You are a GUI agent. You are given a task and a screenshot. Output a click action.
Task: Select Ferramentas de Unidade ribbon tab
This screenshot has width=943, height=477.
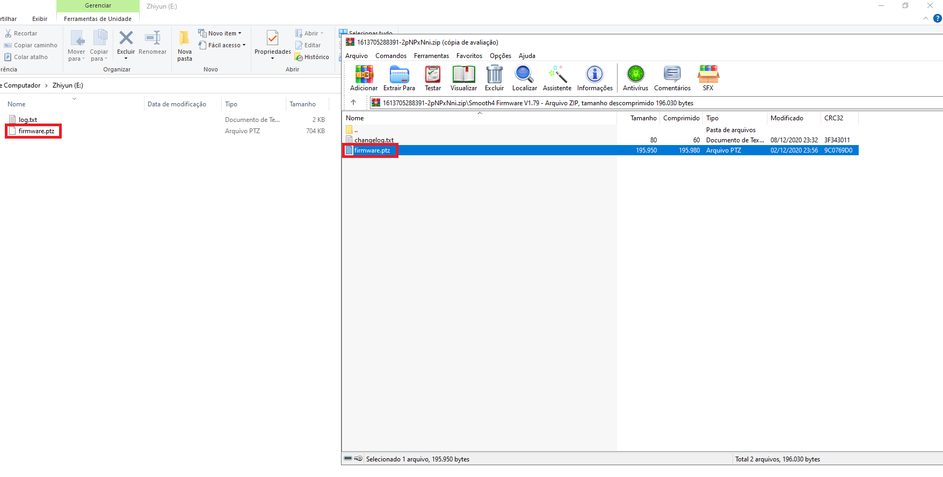tap(97, 19)
